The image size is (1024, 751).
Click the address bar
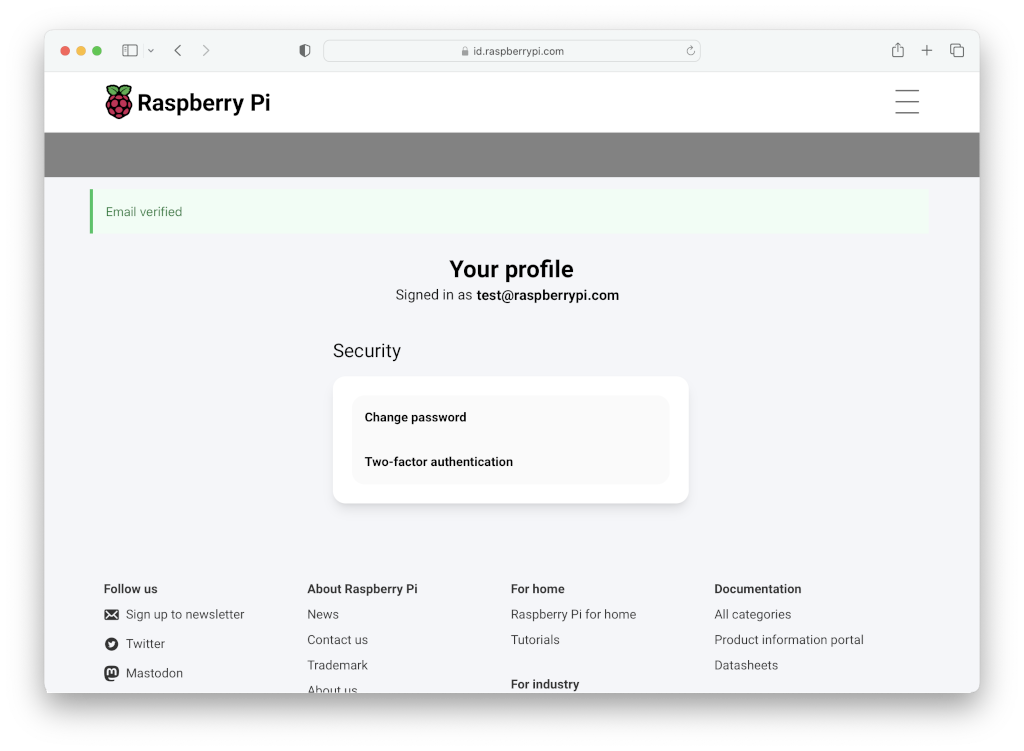click(x=512, y=50)
